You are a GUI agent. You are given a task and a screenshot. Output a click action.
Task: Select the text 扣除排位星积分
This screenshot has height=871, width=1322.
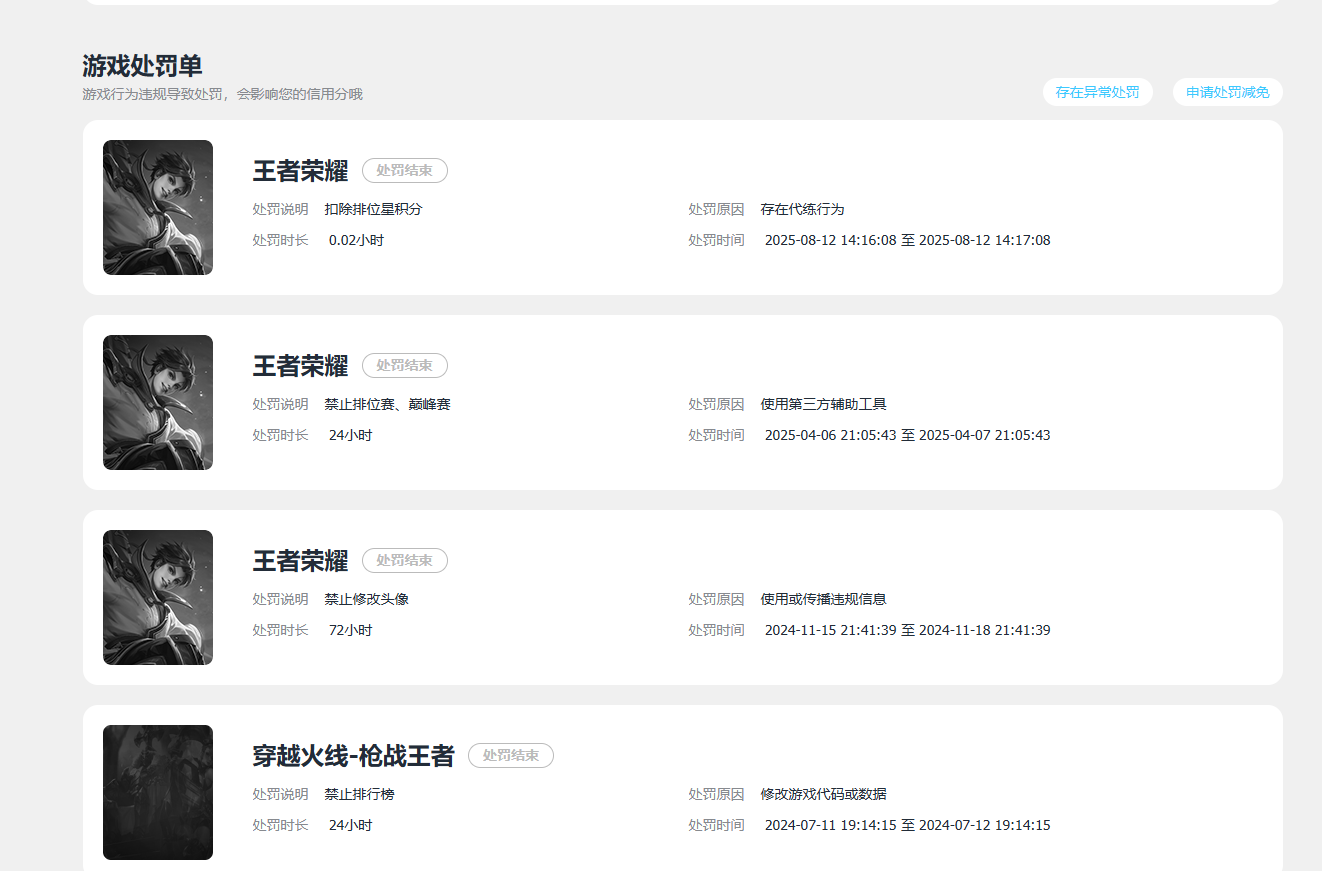tap(373, 210)
